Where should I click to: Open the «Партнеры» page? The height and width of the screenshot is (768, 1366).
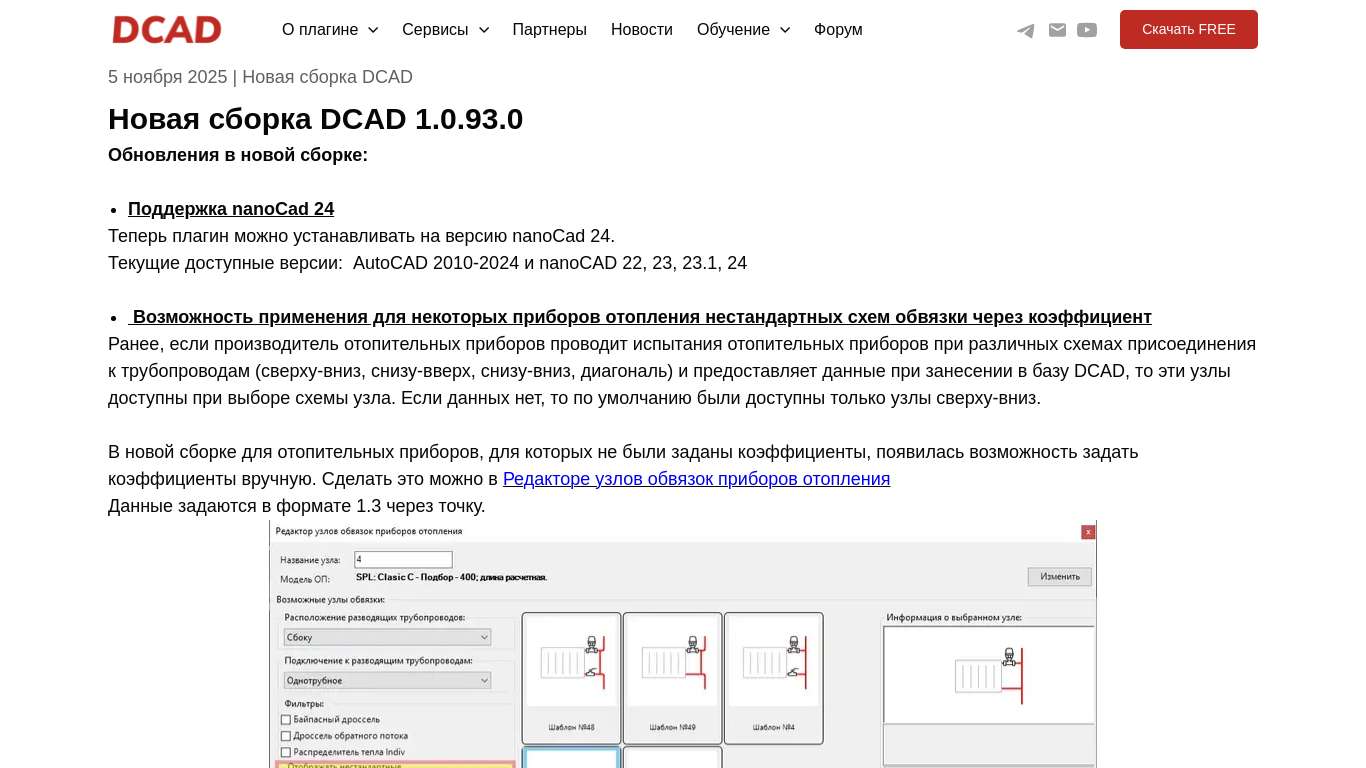point(550,30)
